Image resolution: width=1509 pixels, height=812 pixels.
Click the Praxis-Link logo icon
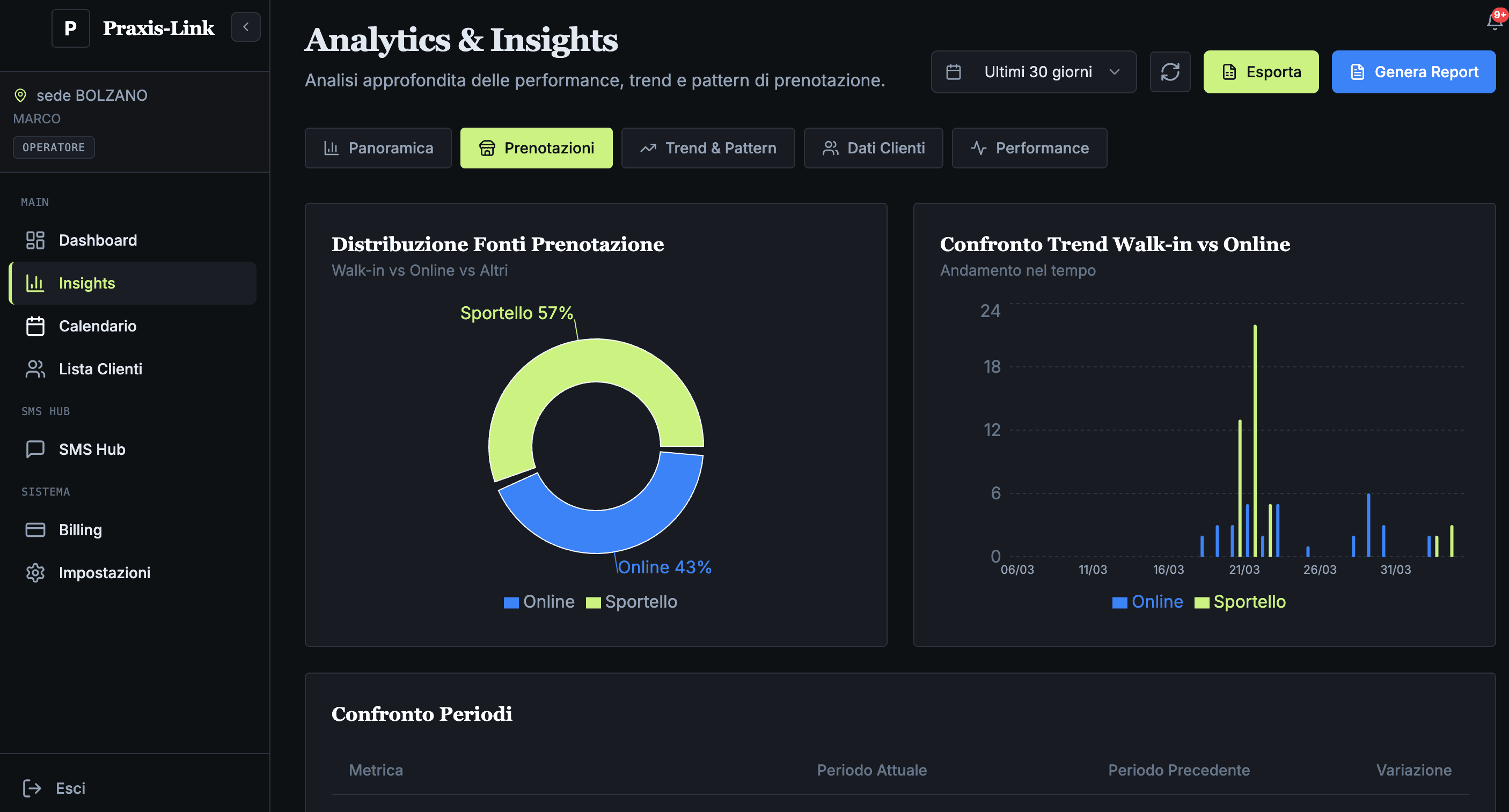(x=70, y=27)
